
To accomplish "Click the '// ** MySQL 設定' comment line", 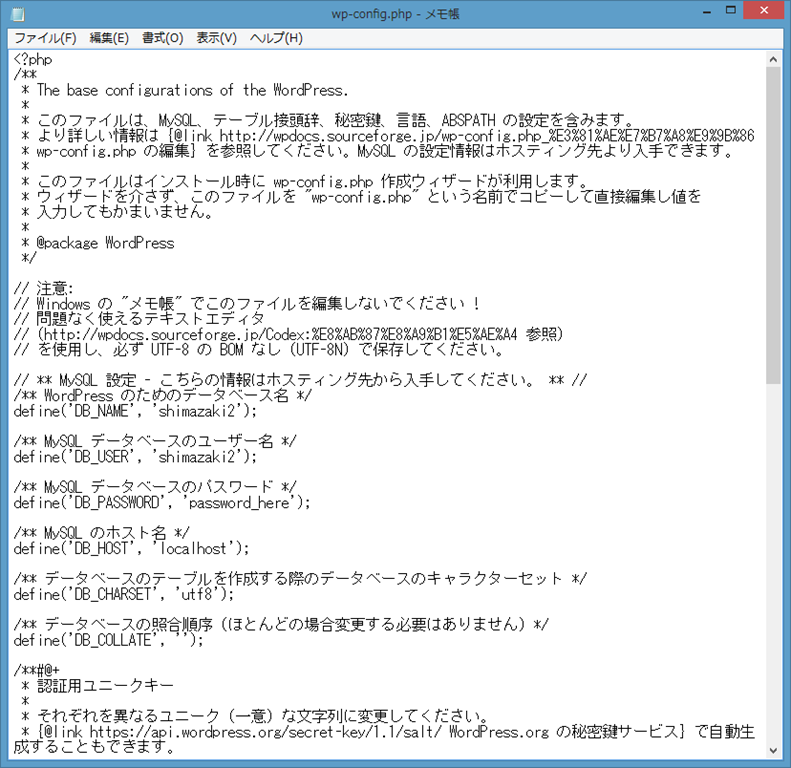I will (300, 380).
